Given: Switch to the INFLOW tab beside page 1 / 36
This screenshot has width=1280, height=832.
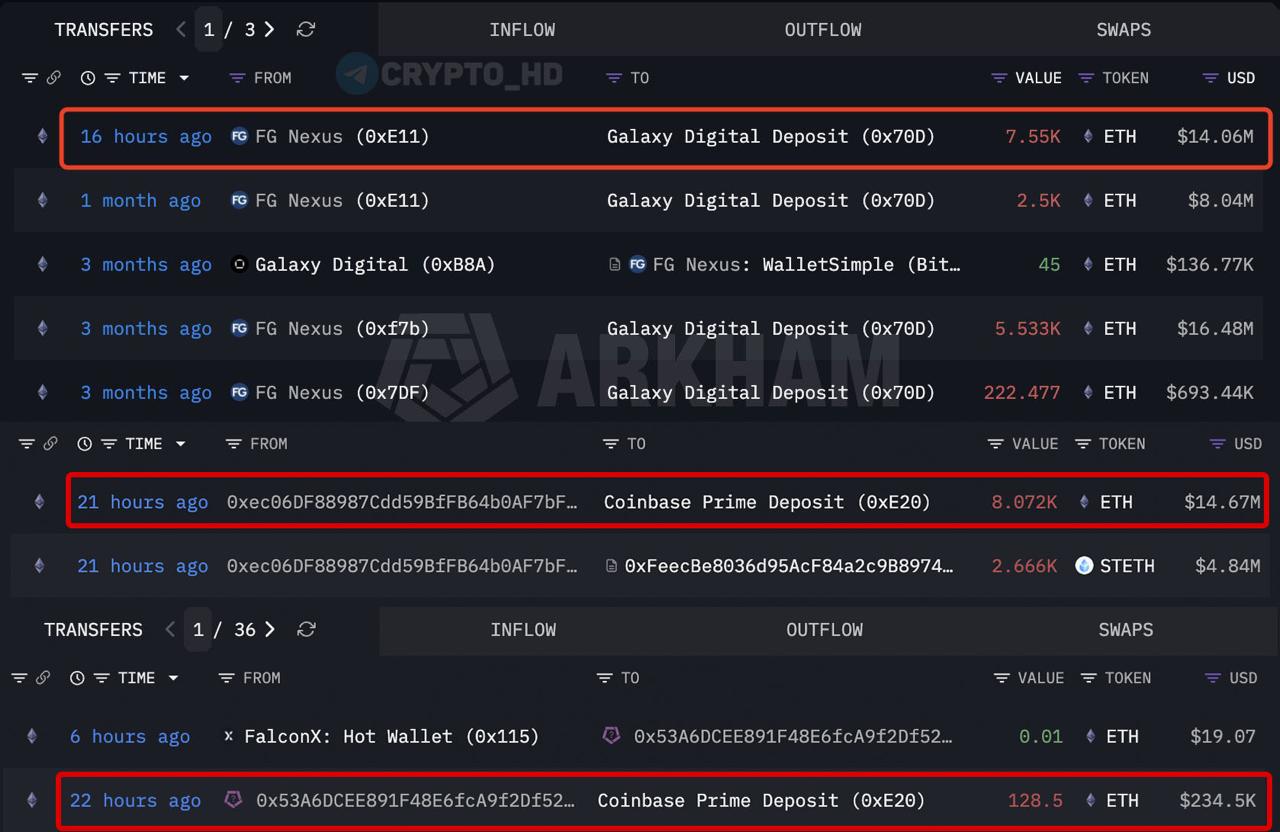Looking at the screenshot, I should pos(523,629).
